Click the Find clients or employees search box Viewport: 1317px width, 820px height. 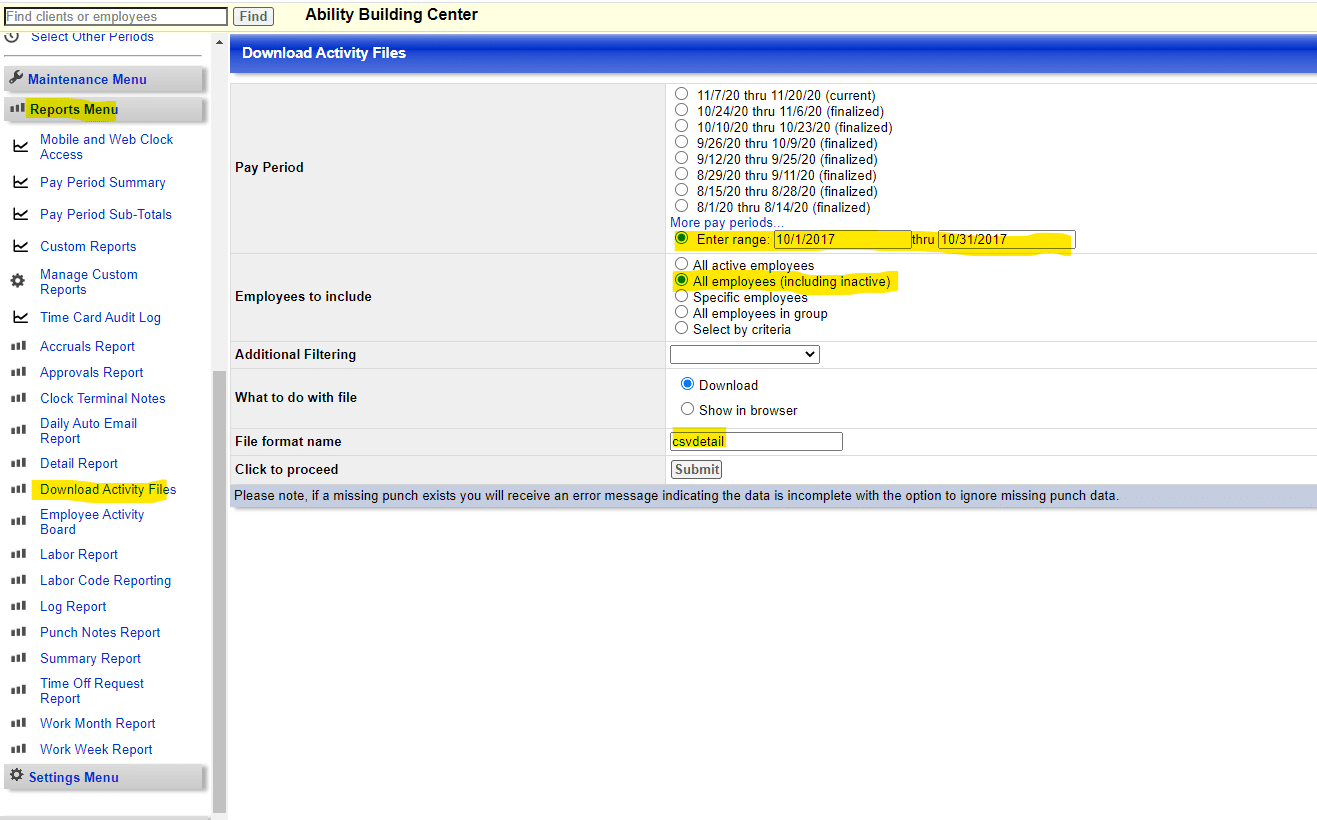[115, 16]
